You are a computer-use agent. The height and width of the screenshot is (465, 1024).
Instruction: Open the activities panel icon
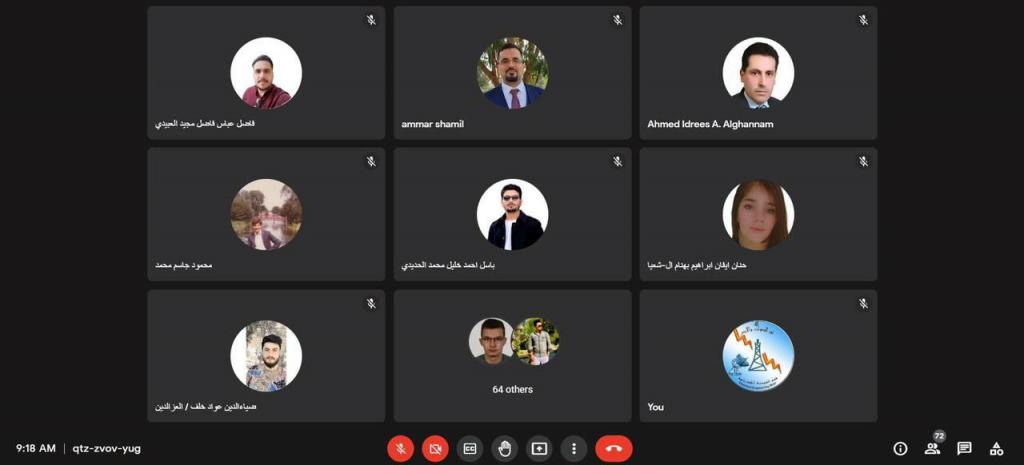pyautogui.click(x=996, y=449)
